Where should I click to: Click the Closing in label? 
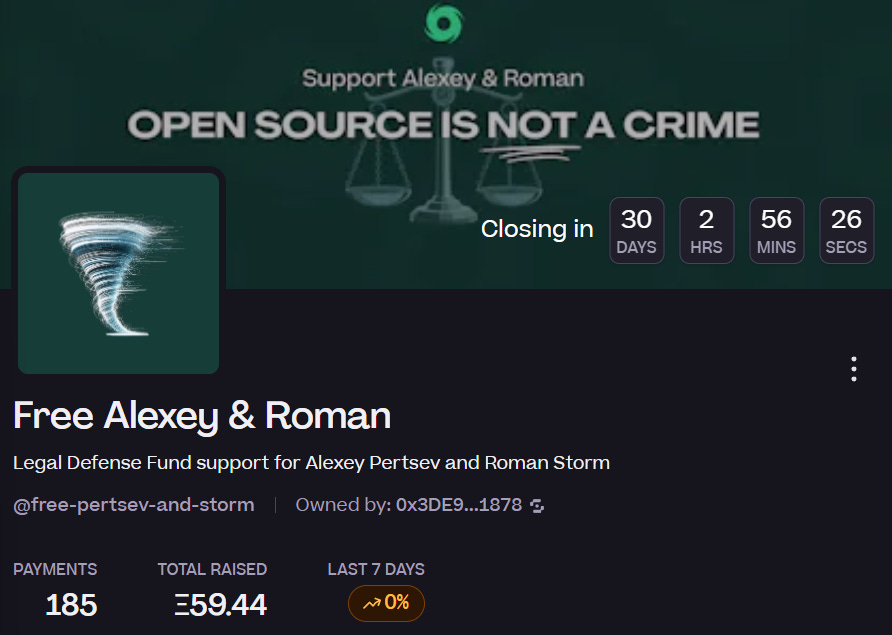[x=537, y=229]
